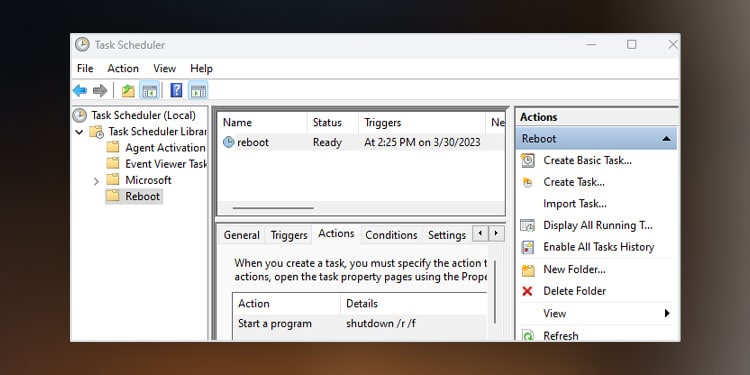Select Task Scheduler (Local) root node

143,115
